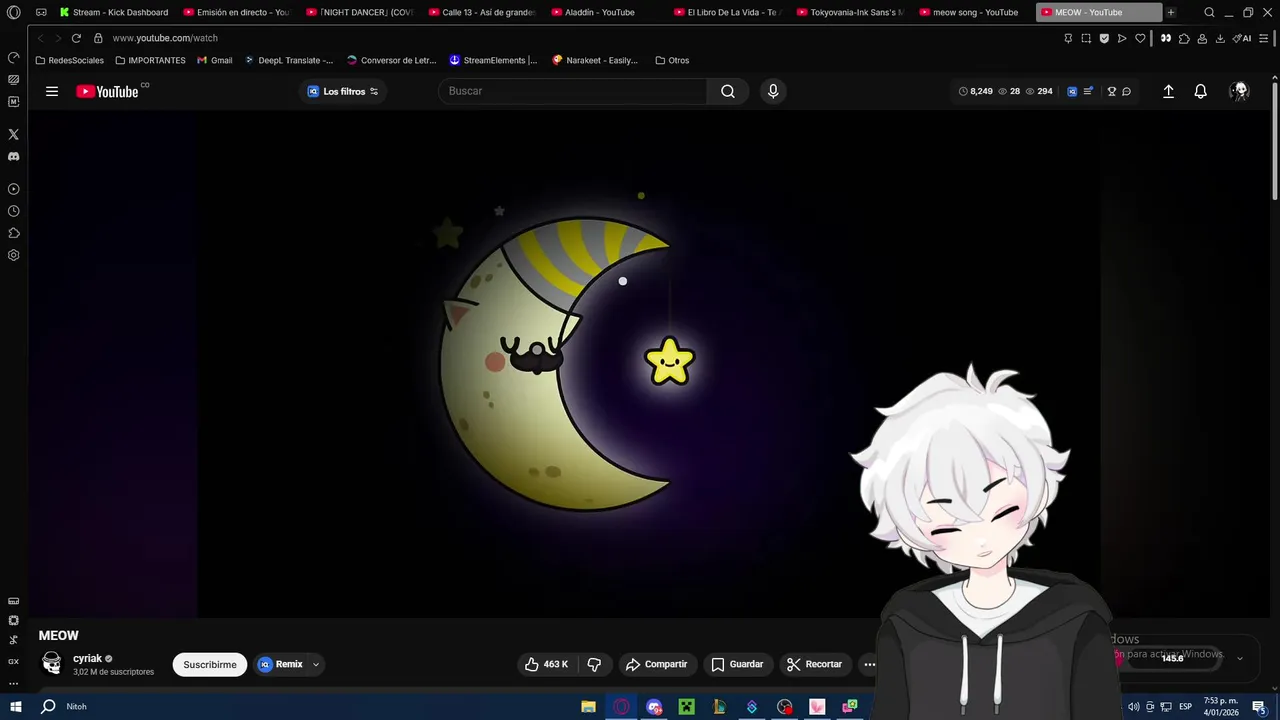
Task: Open Easy Setup sliders icon
Action: click(1264, 38)
